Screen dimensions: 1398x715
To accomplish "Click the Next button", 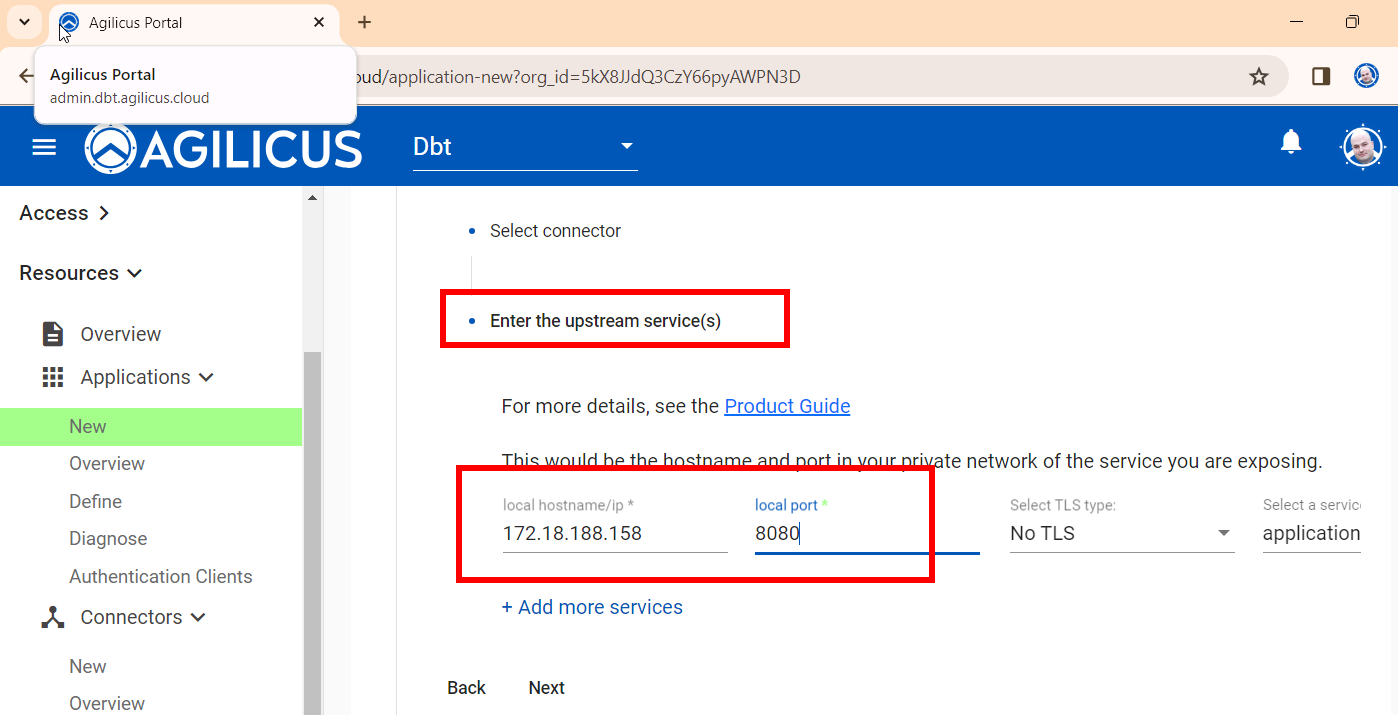I will pos(546,688).
